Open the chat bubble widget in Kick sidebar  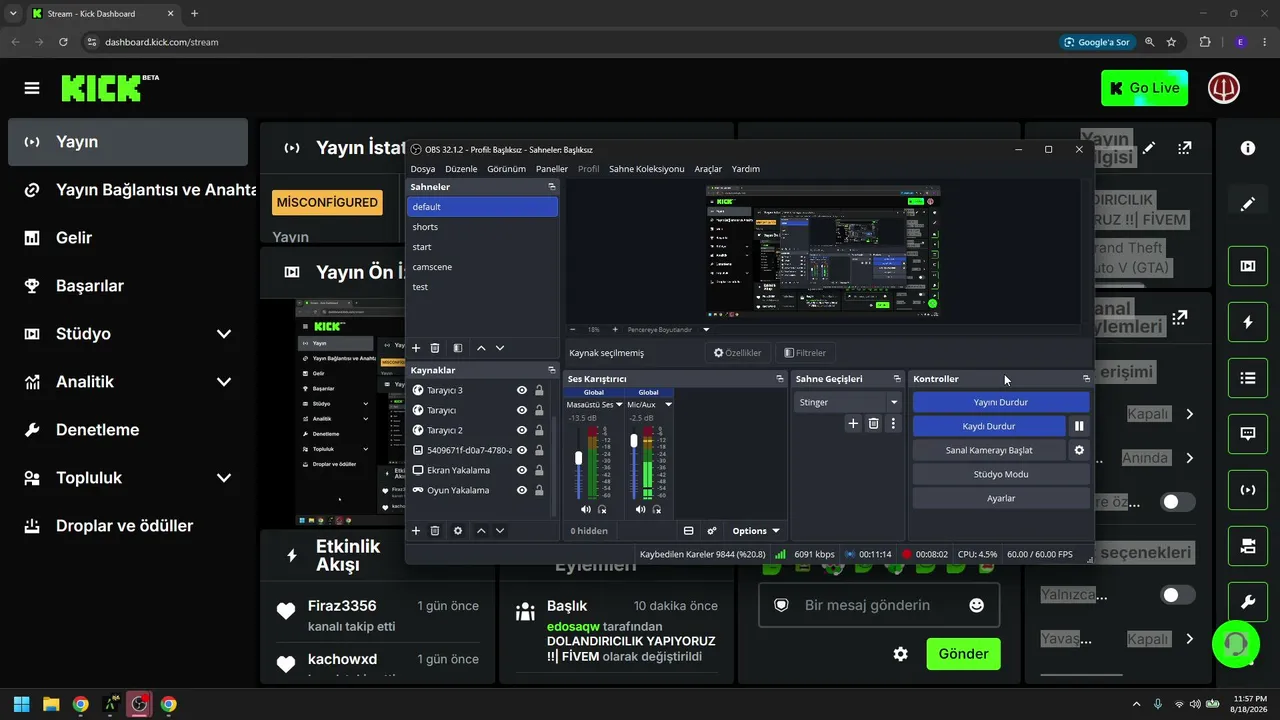[1248, 434]
